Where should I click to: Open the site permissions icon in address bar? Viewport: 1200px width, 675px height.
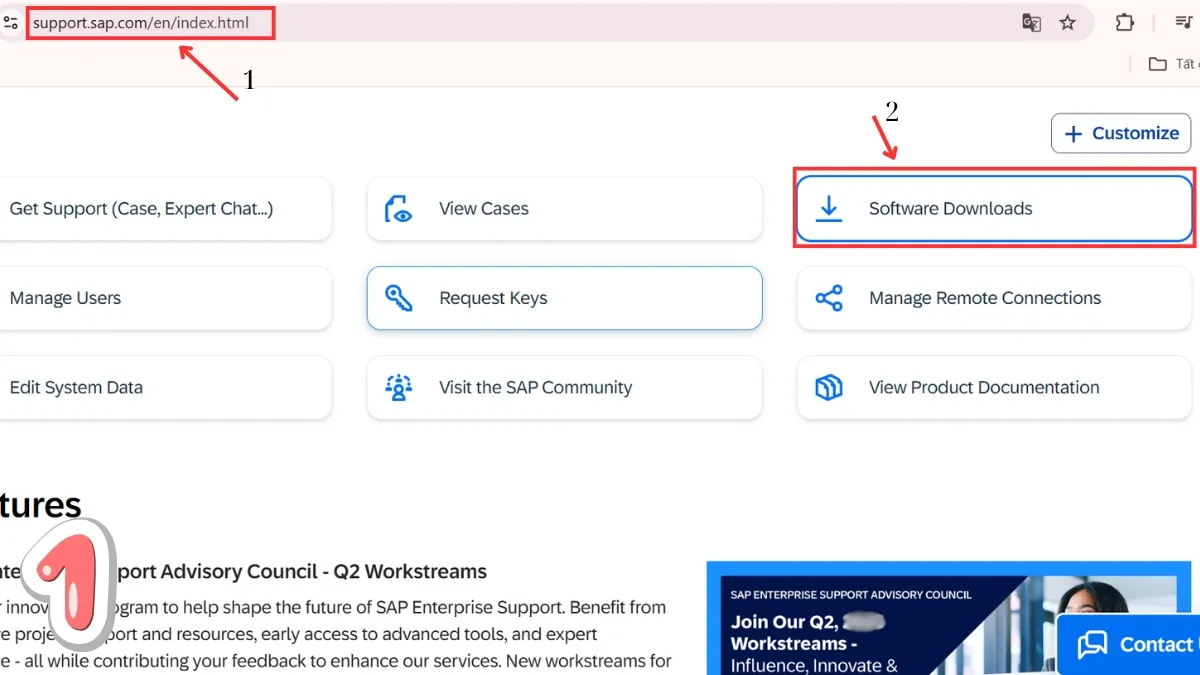tap(11, 22)
